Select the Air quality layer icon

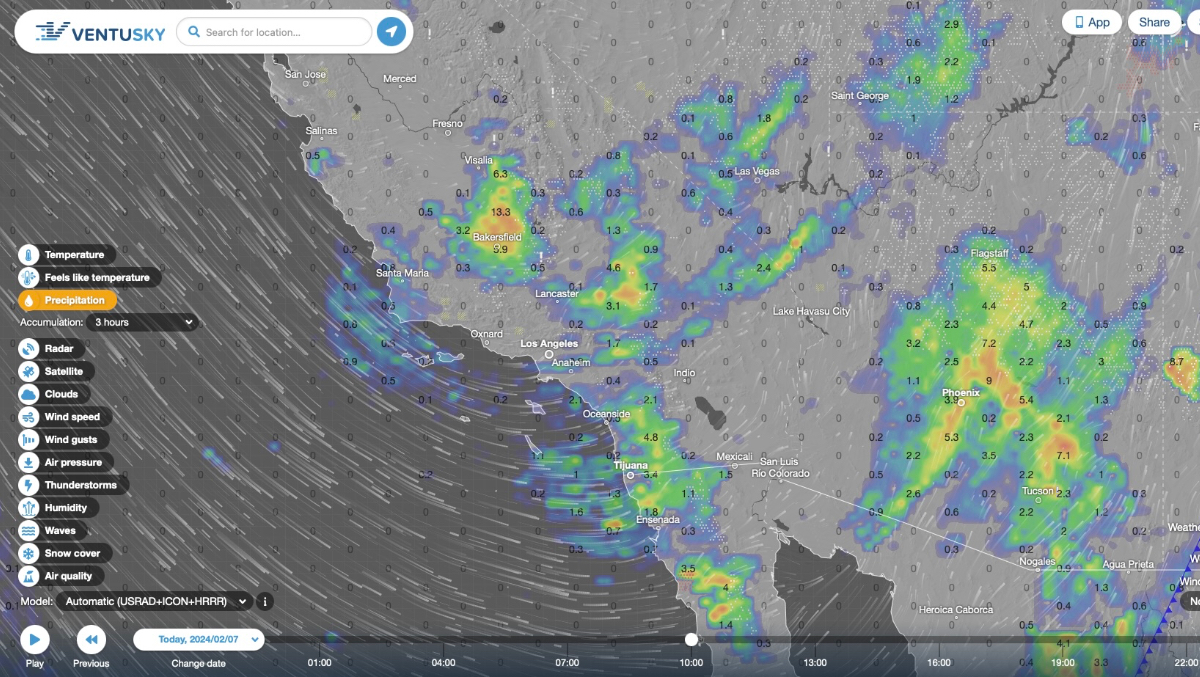tap(29, 576)
